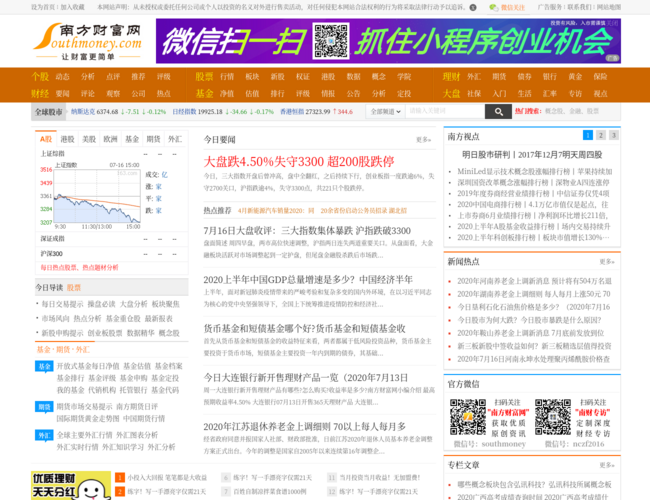Select the 基金 market tab

pyautogui.click(x=132, y=139)
